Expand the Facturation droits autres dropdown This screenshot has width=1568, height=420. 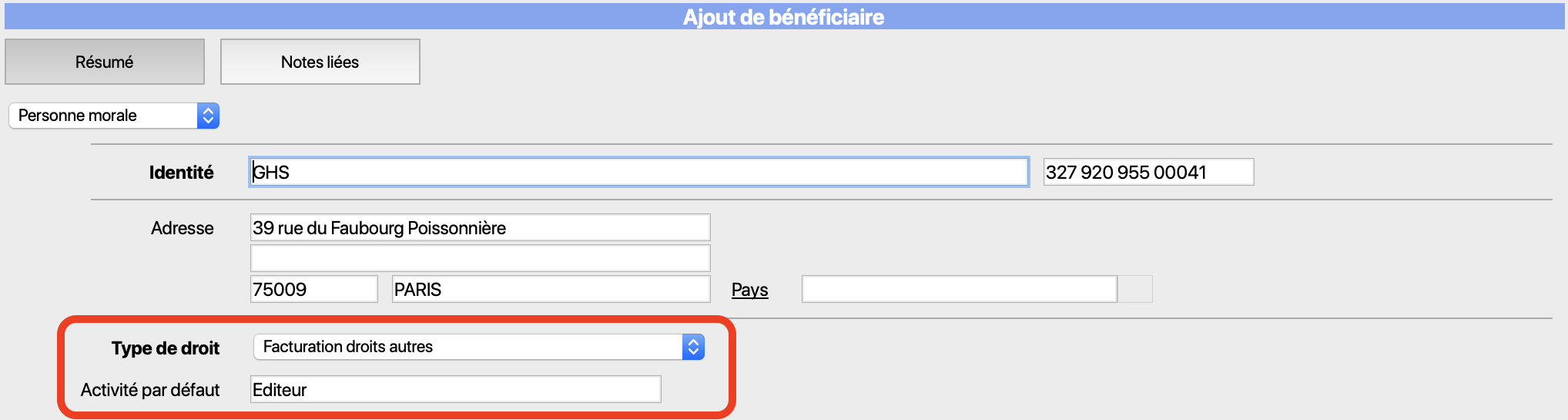tap(479, 347)
